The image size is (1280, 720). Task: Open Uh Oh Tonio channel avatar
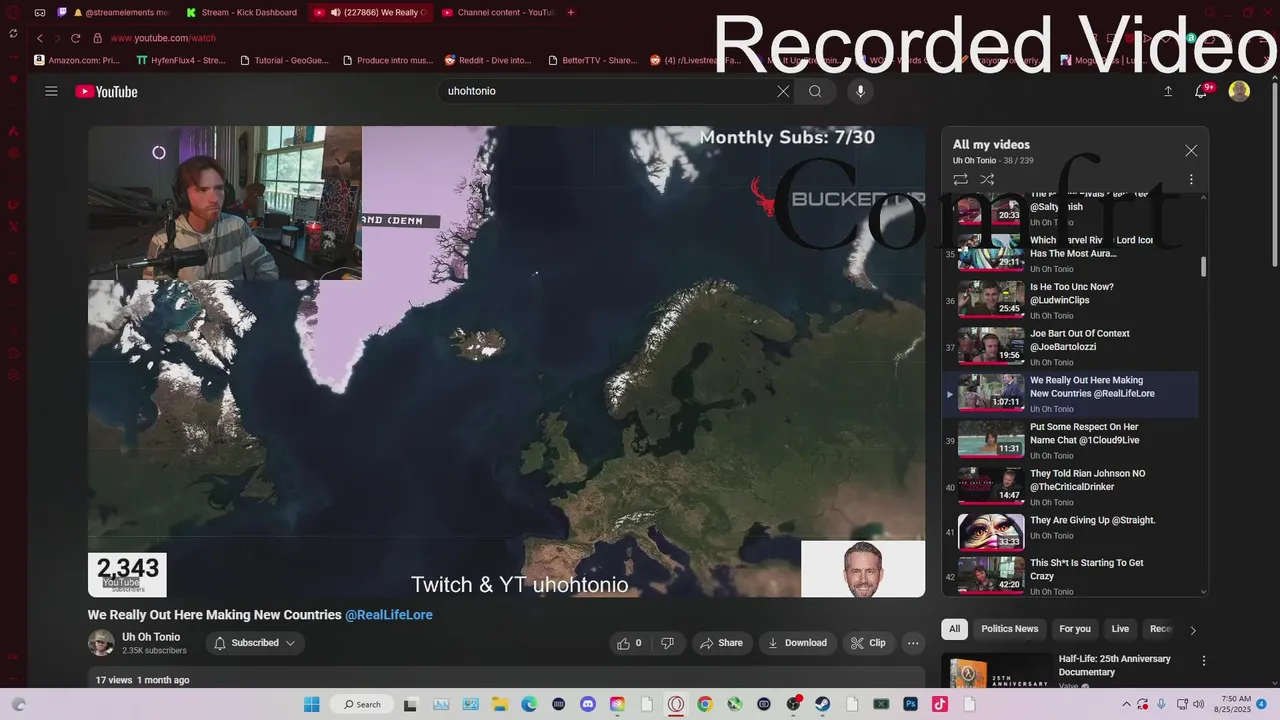(x=101, y=643)
